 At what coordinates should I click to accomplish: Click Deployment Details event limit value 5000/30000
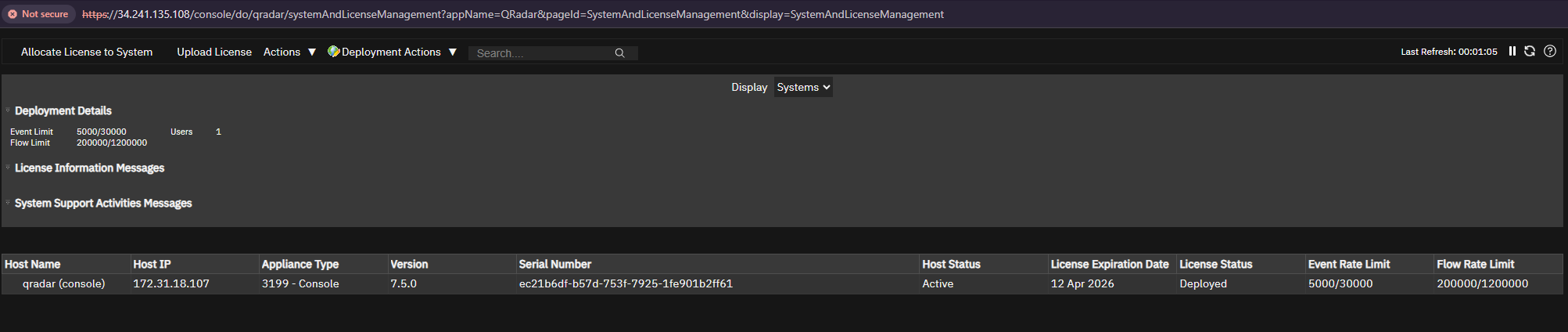102,132
